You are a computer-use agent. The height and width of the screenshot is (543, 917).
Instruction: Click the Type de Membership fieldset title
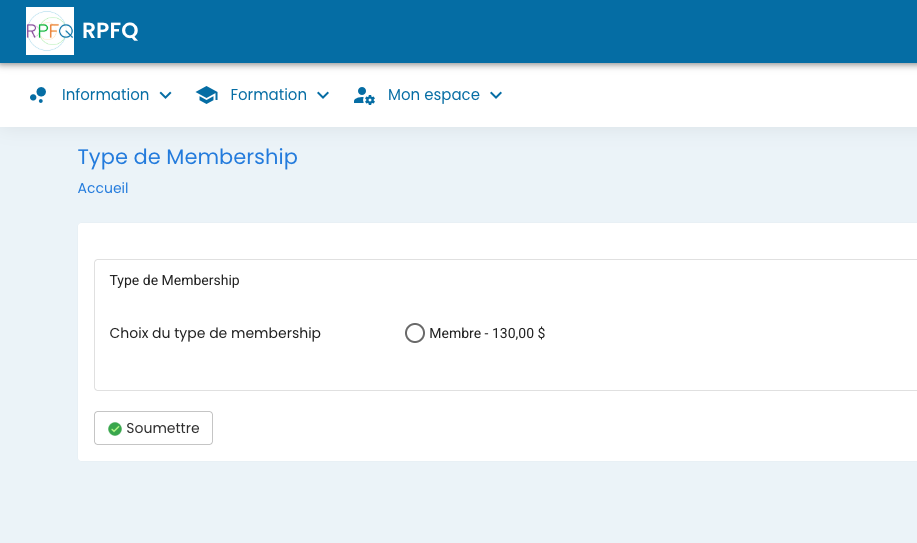174,280
